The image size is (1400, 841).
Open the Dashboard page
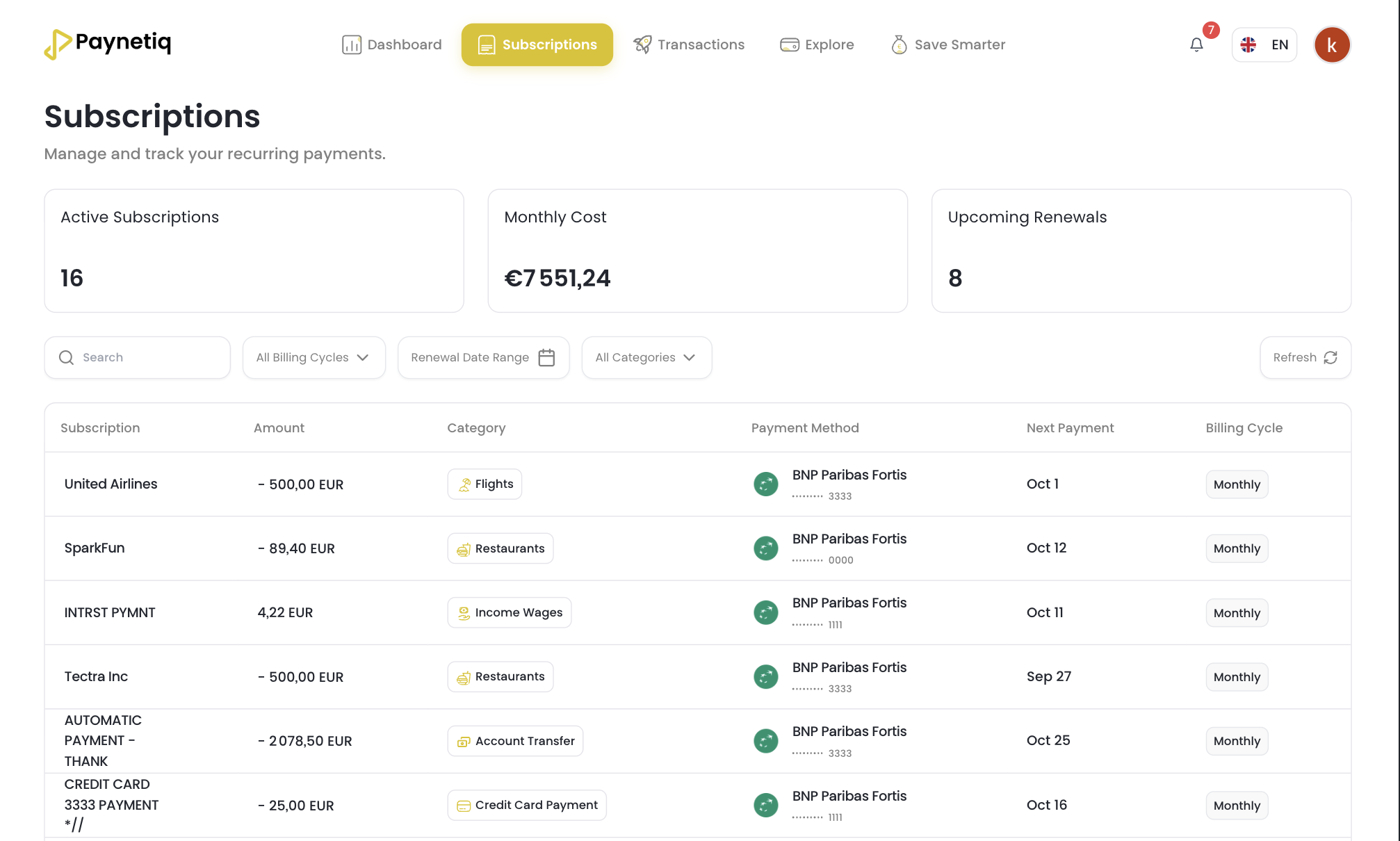click(x=391, y=44)
